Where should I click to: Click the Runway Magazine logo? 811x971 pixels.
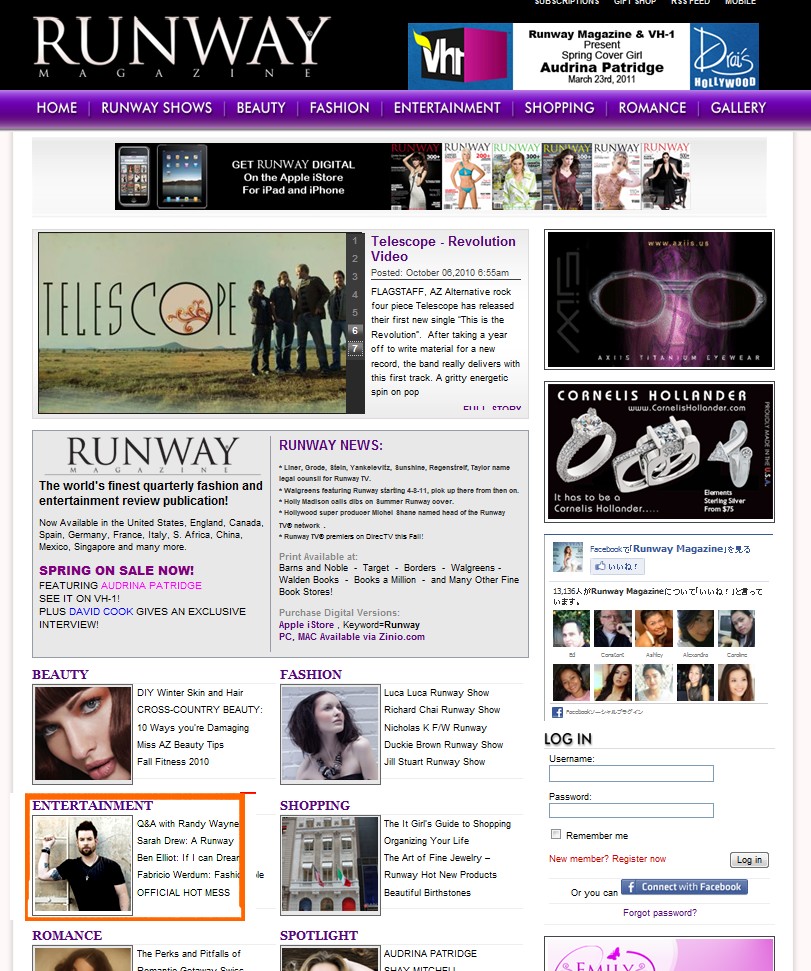(182, 46)
